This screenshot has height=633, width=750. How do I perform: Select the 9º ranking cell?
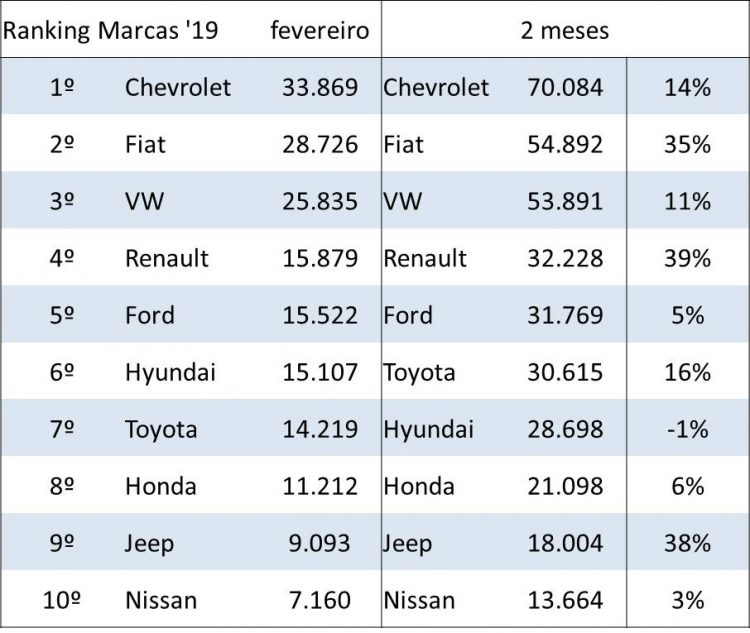click(62, 543)
